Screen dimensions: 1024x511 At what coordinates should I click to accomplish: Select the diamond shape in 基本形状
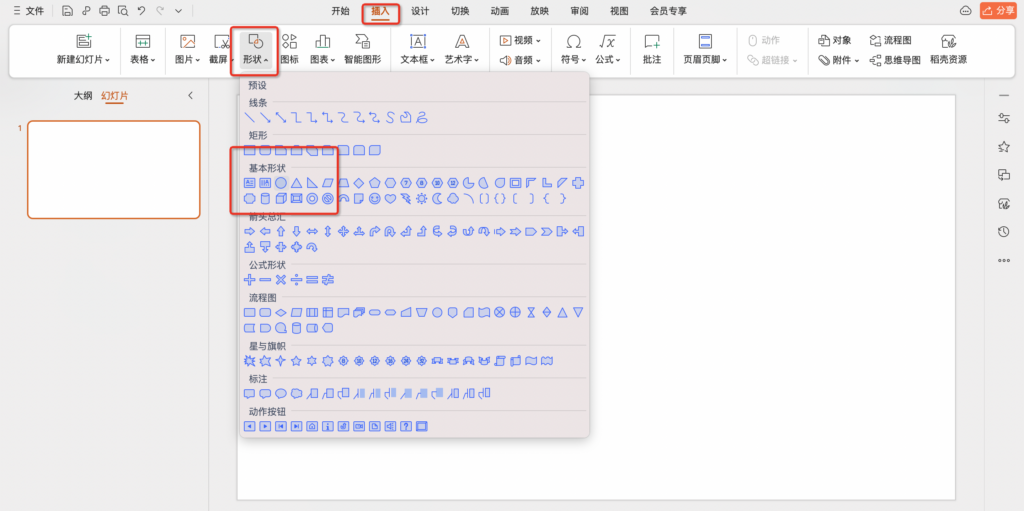(x=359, y=183)
